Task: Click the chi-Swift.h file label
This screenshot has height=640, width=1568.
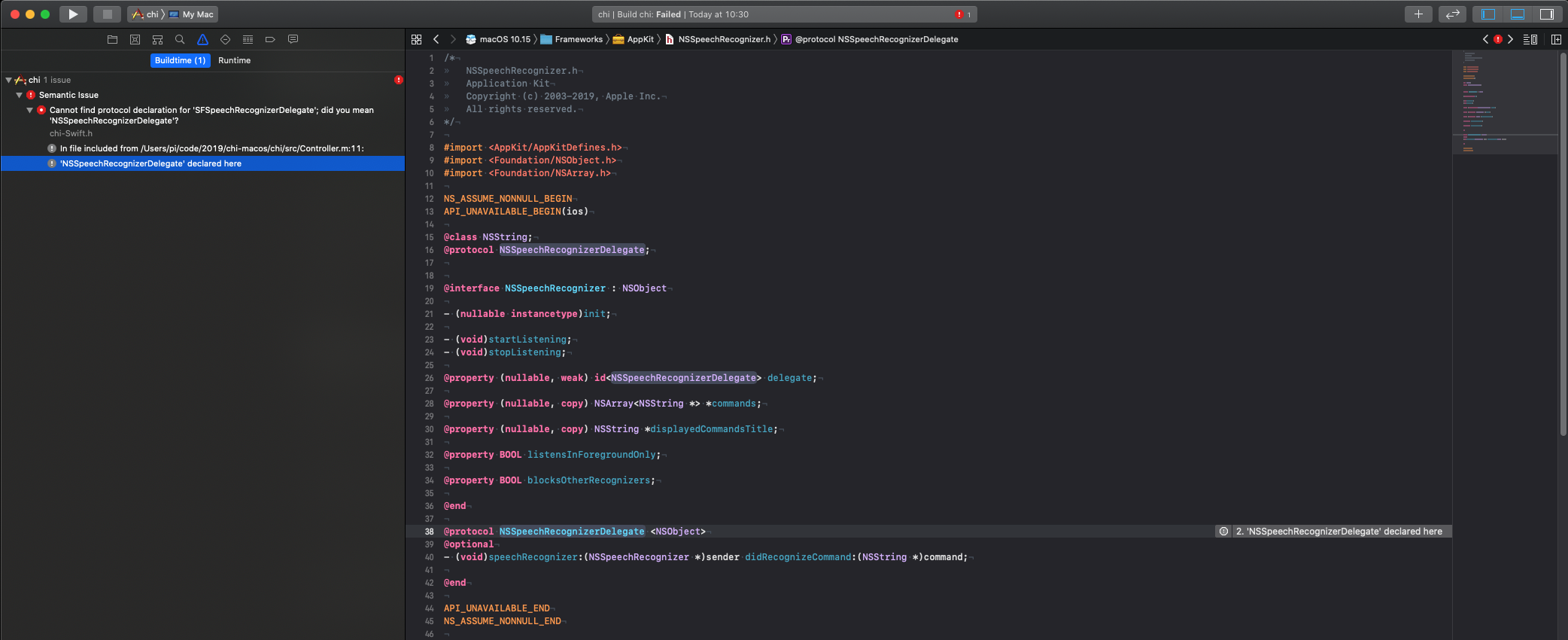Action: 71,133
